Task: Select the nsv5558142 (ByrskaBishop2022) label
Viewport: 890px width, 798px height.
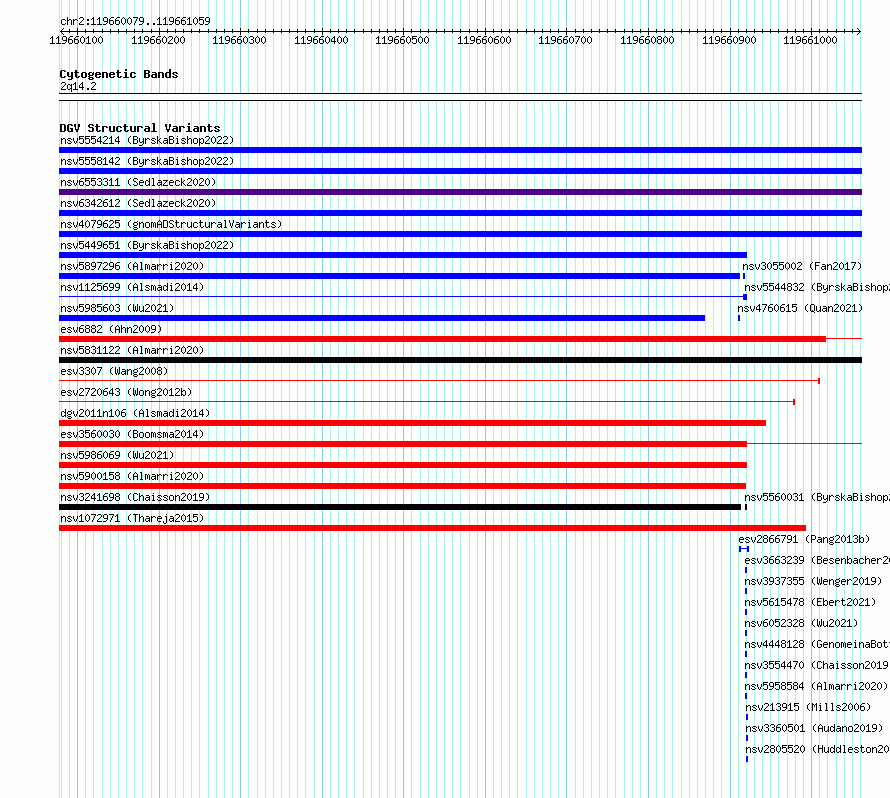Action: tap(147, 161)
